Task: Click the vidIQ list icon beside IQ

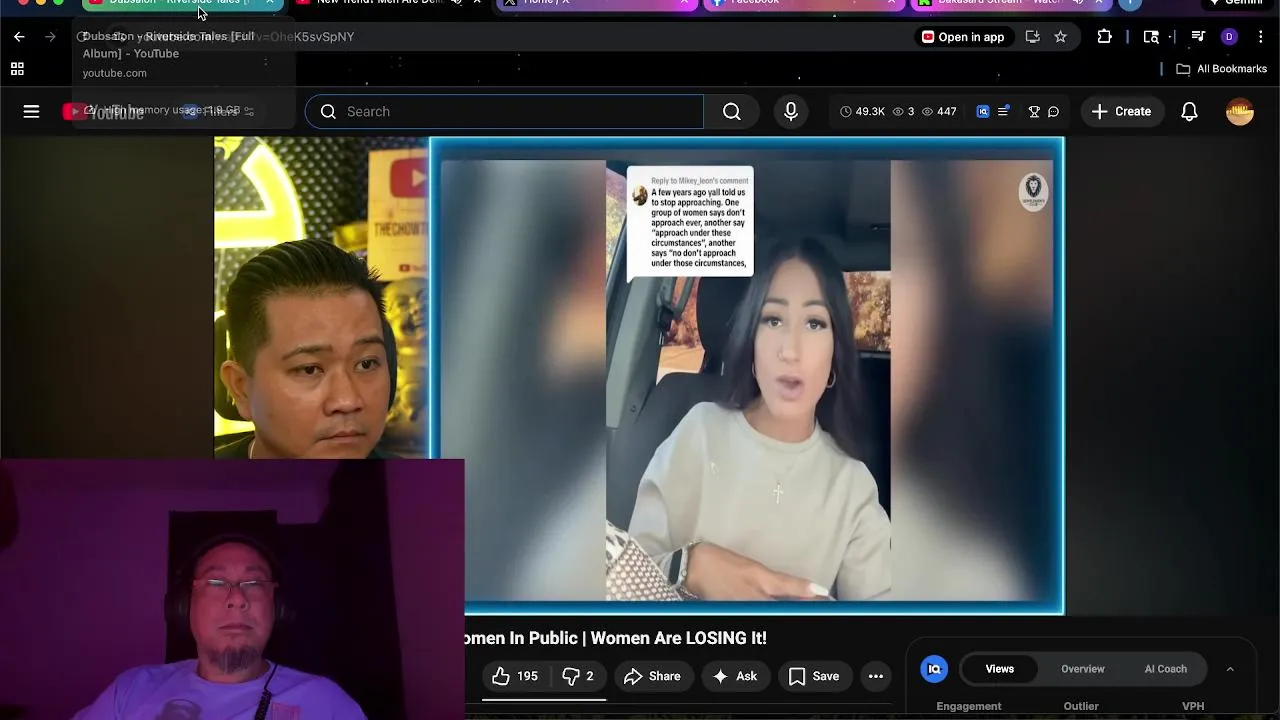Action: pos(1003,111)
